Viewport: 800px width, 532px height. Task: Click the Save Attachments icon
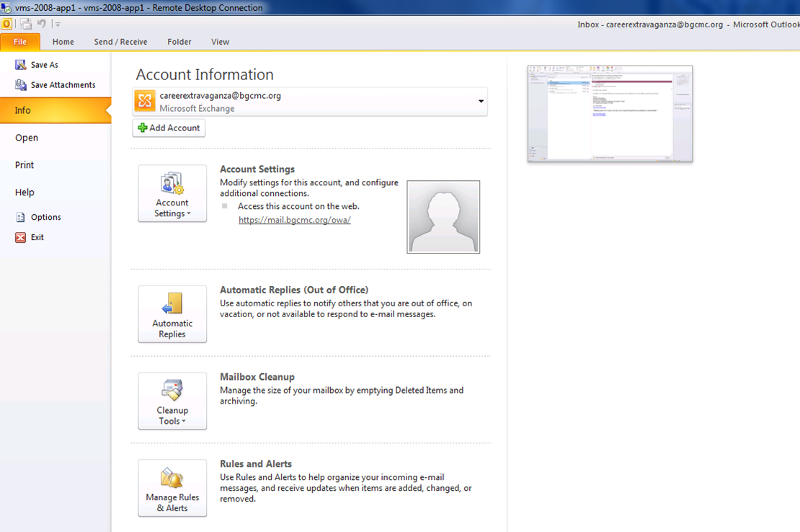tap(20, 85)
